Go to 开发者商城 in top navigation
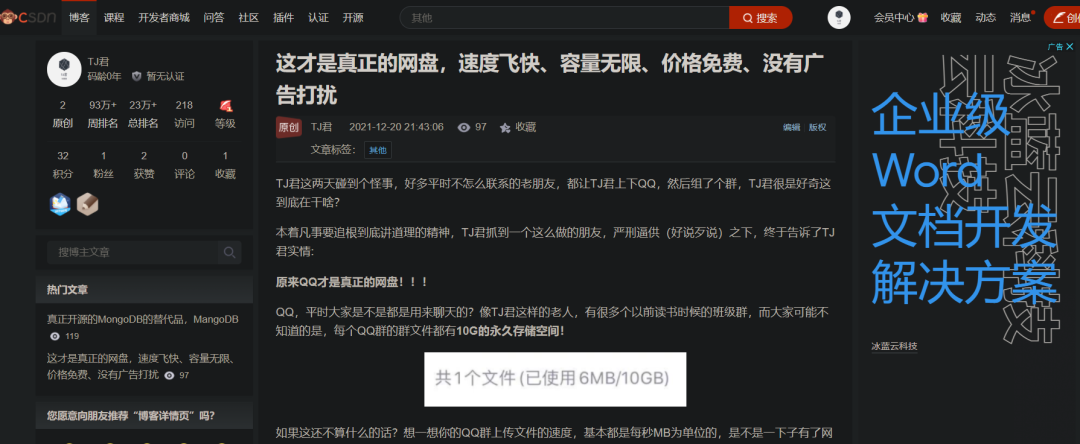 164,18
